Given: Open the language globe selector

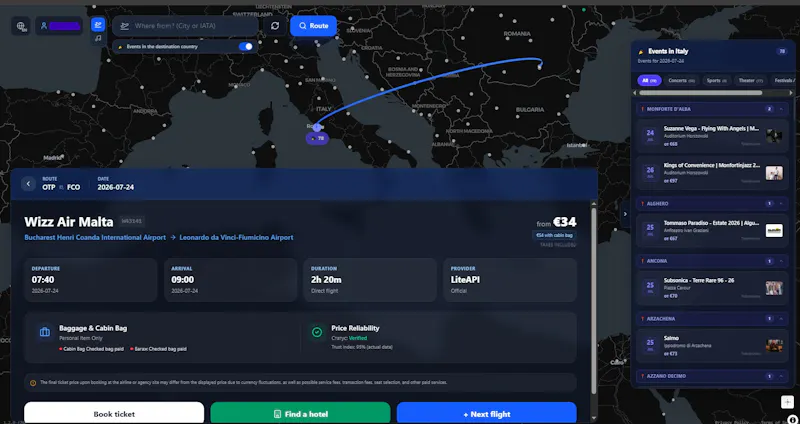Looking at the screenshot, I should [x=21, y=26].
